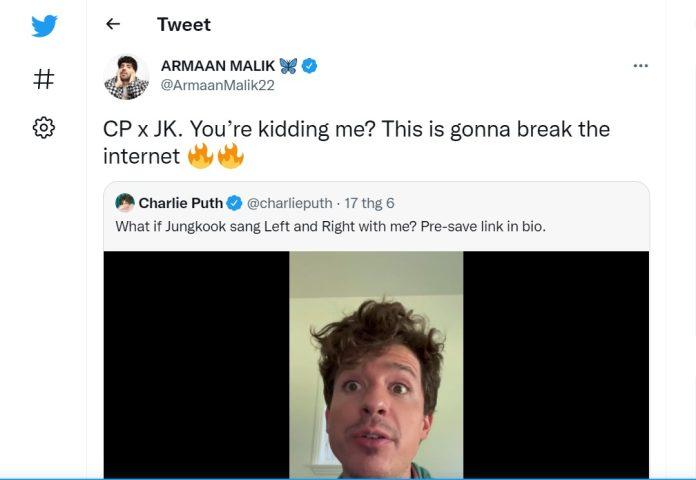
Task: Open the Explore hashtag icon
Action: click(44, 79)
